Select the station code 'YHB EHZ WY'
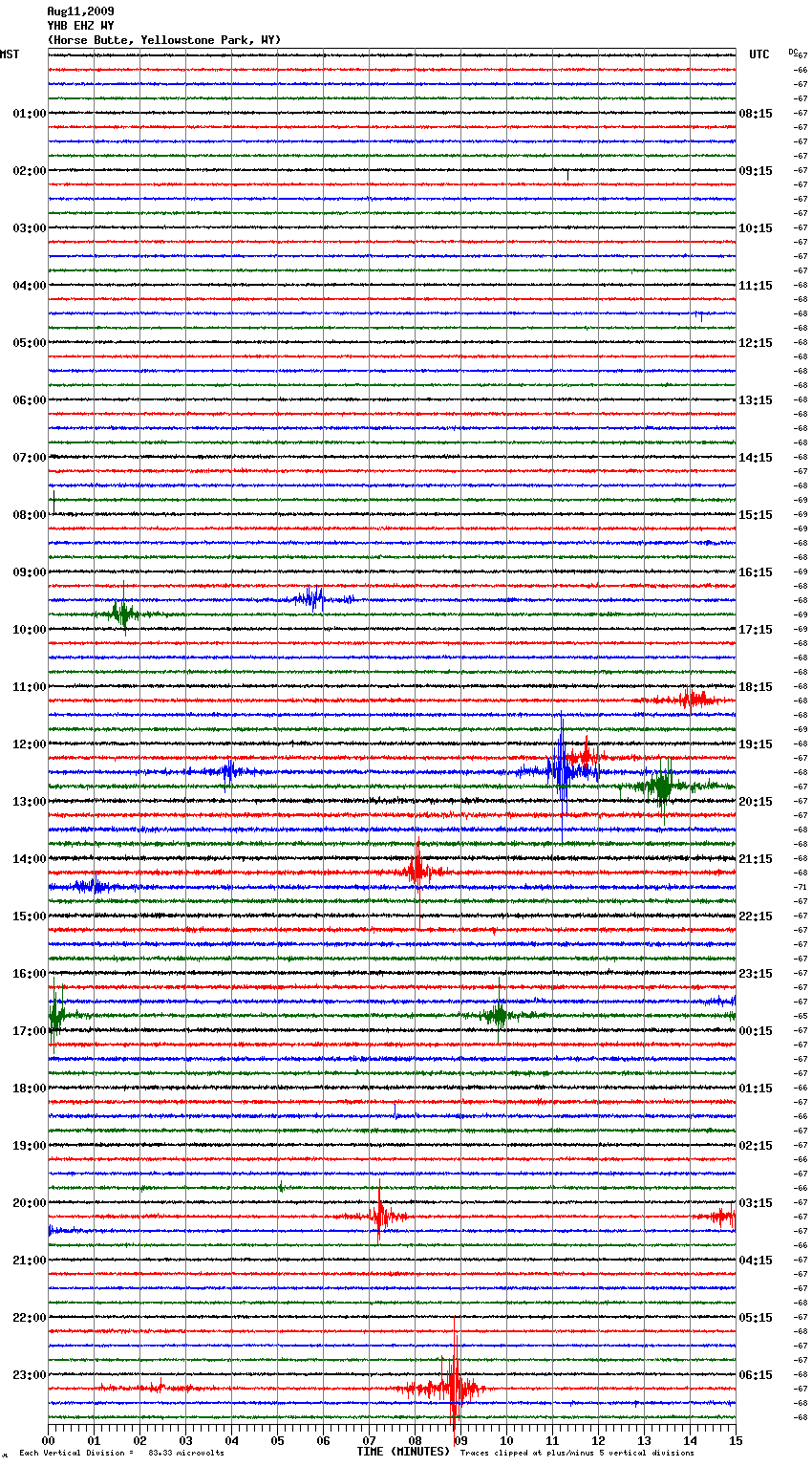This screenshot has height=1466, width=812. point(80,26)
